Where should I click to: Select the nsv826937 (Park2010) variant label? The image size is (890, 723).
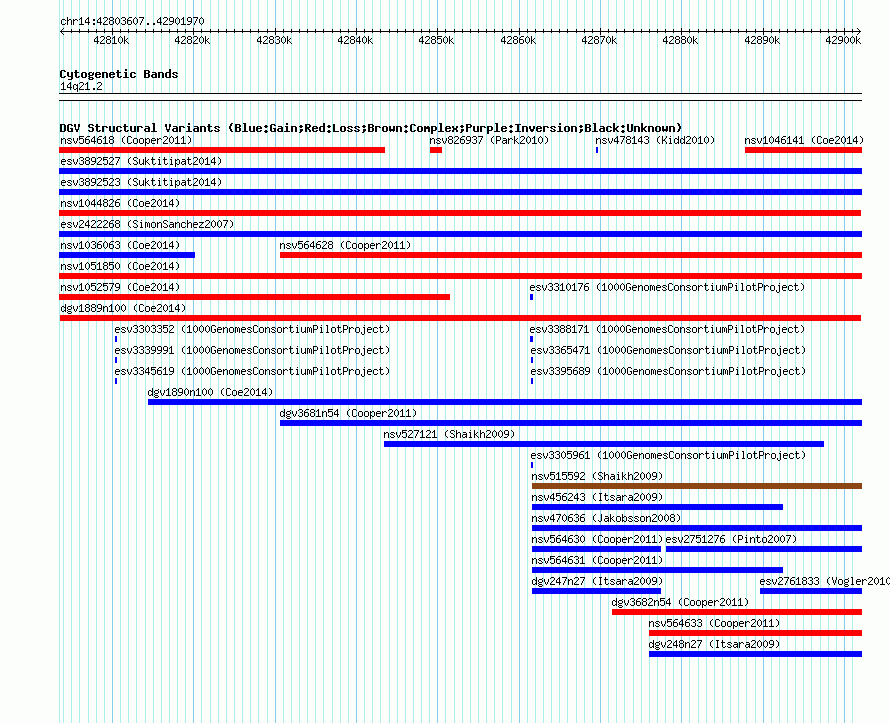[x=489, y=140]
